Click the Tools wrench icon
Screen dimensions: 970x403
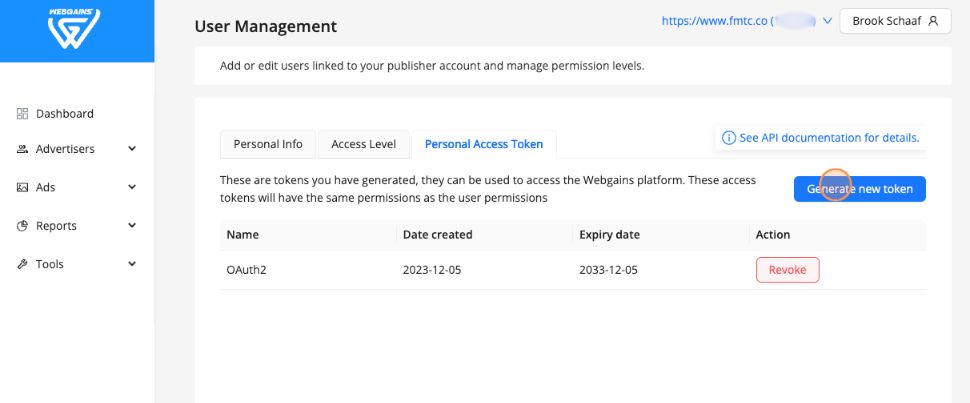click(22, 264)
